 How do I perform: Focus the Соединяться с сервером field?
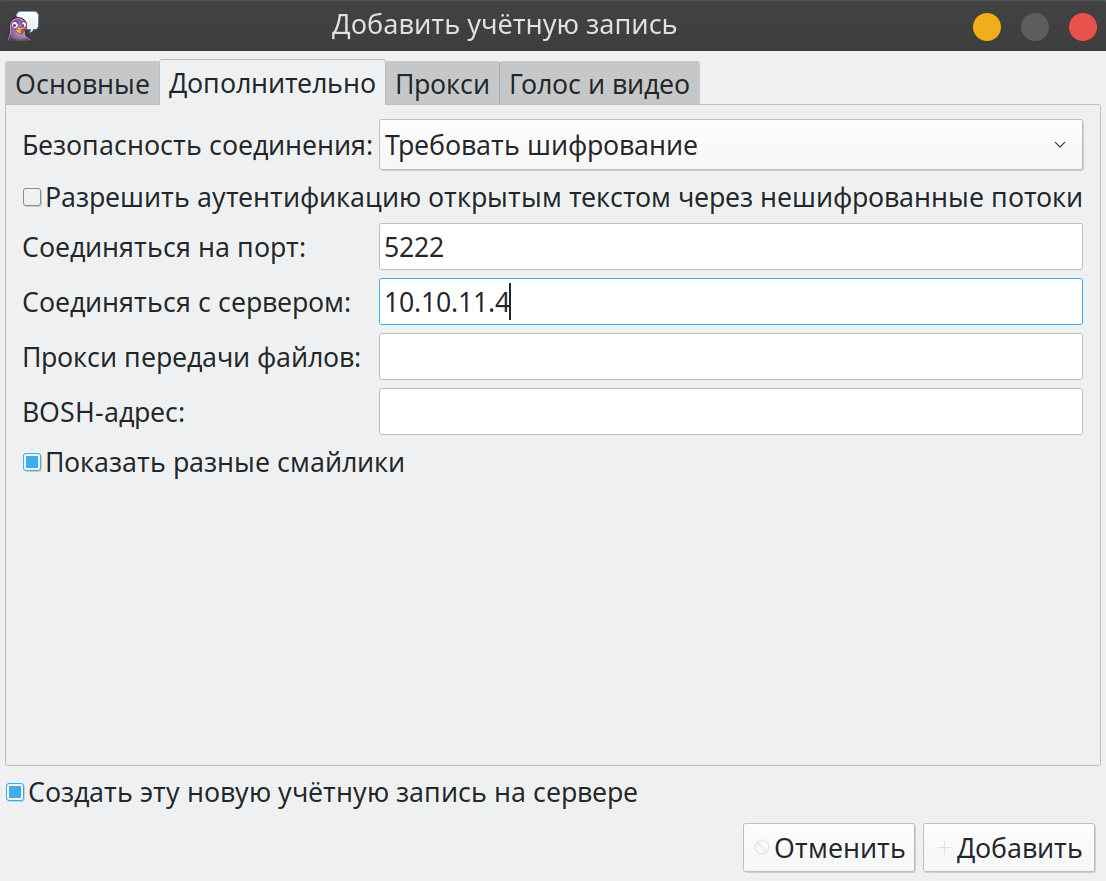[731, 302]
